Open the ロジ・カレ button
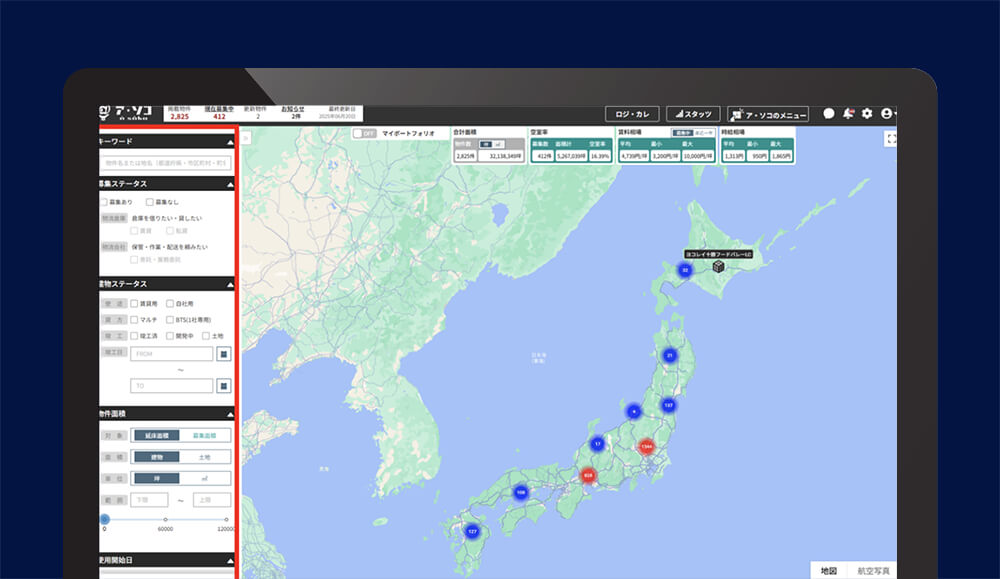Viewport: 1000px width, 579px height. point(632,114)
